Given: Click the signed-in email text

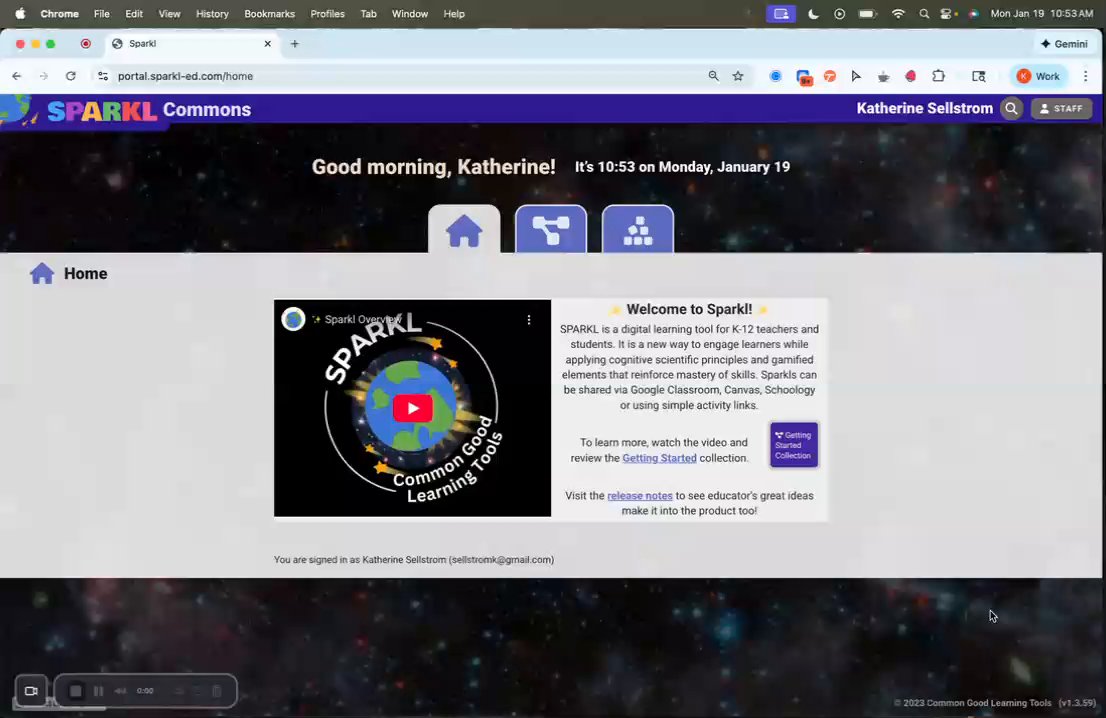Looking at the screenshot, I should (x=502, y=559).
